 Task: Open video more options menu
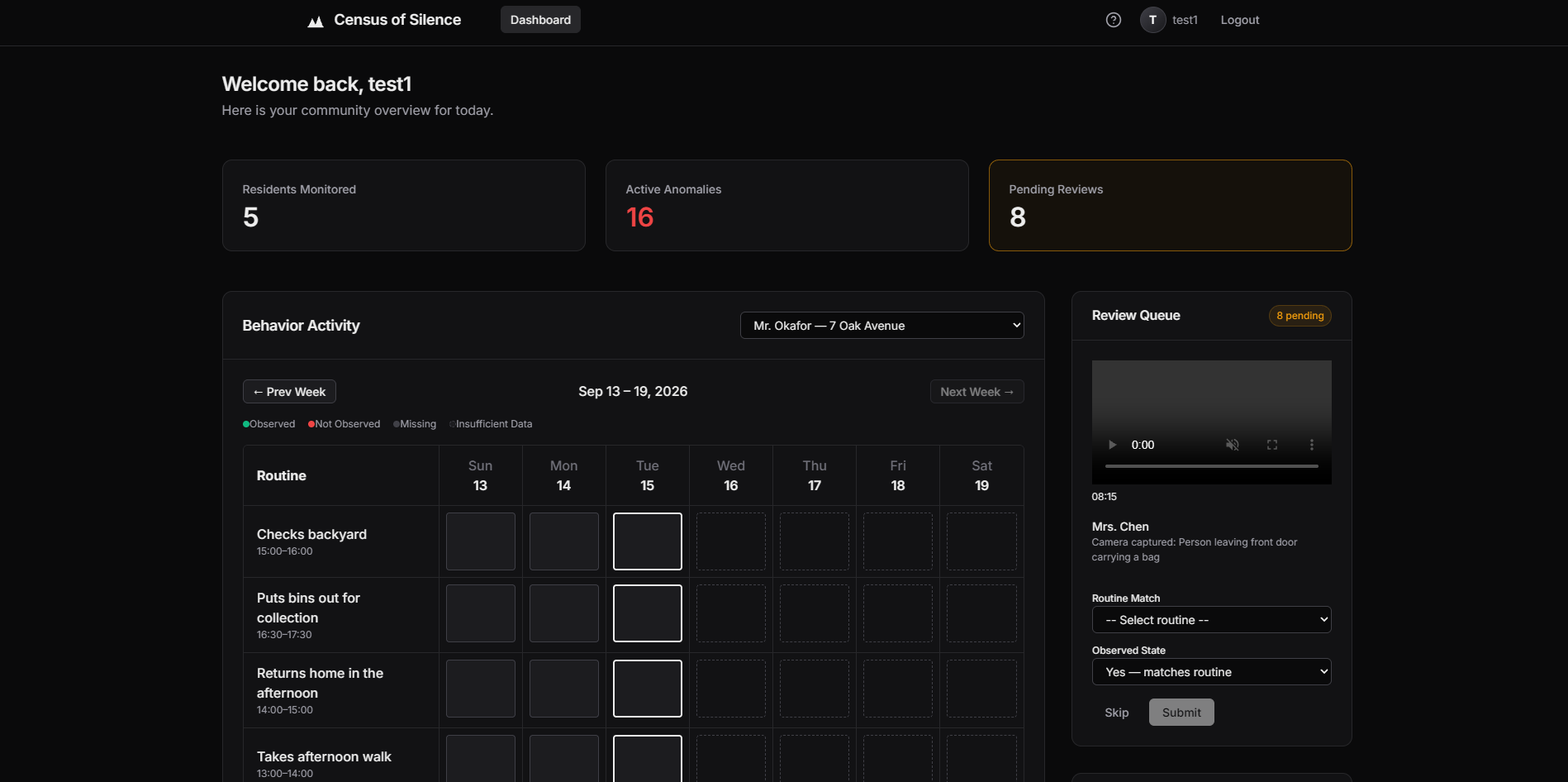click(x=1311, y=445)
